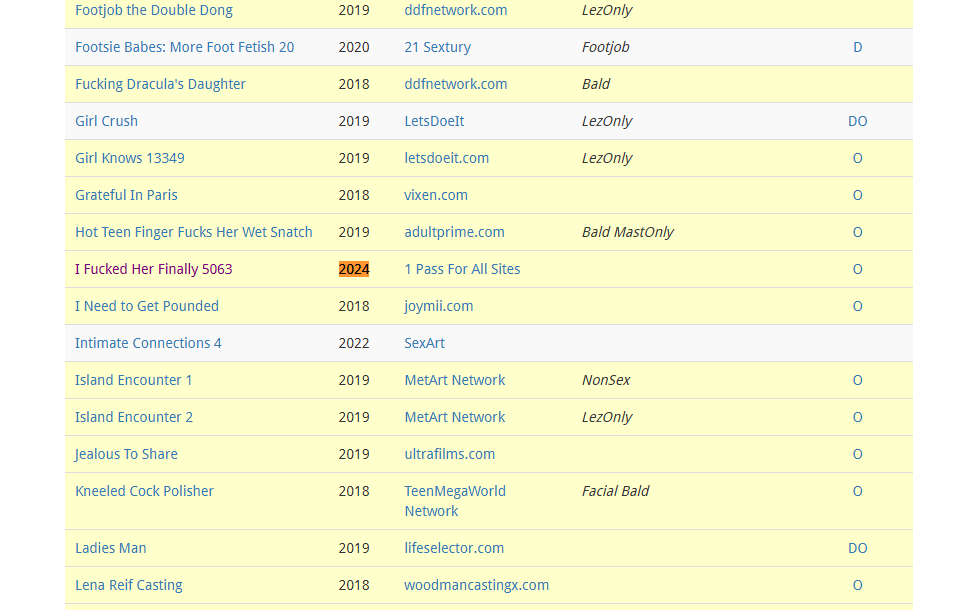975x610 pixels.
Task: Click the O link in the adultprime.com row
Action: coord(857,232)
